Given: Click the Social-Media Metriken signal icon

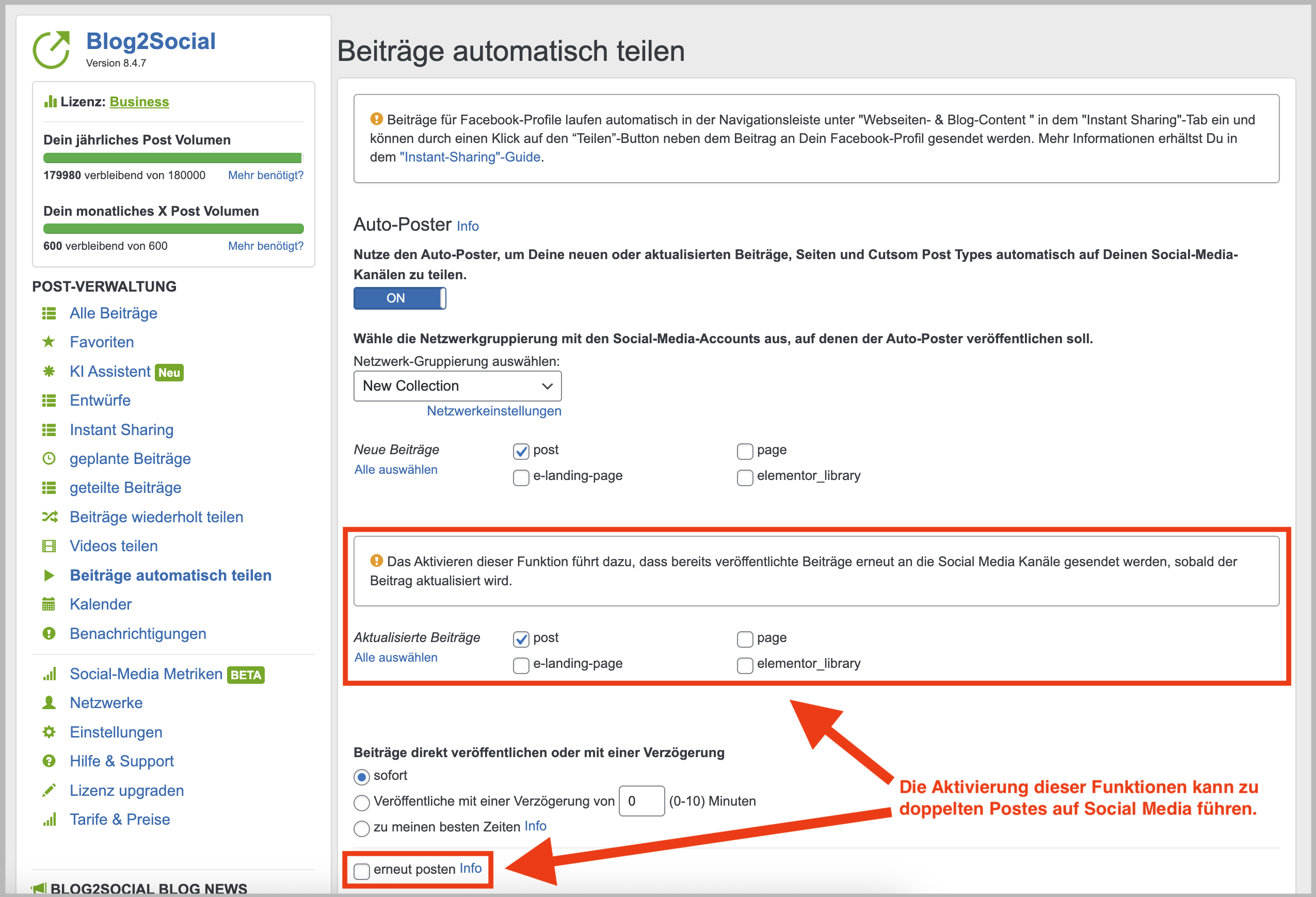Looking at the screenshot, I should click(50, 674).
